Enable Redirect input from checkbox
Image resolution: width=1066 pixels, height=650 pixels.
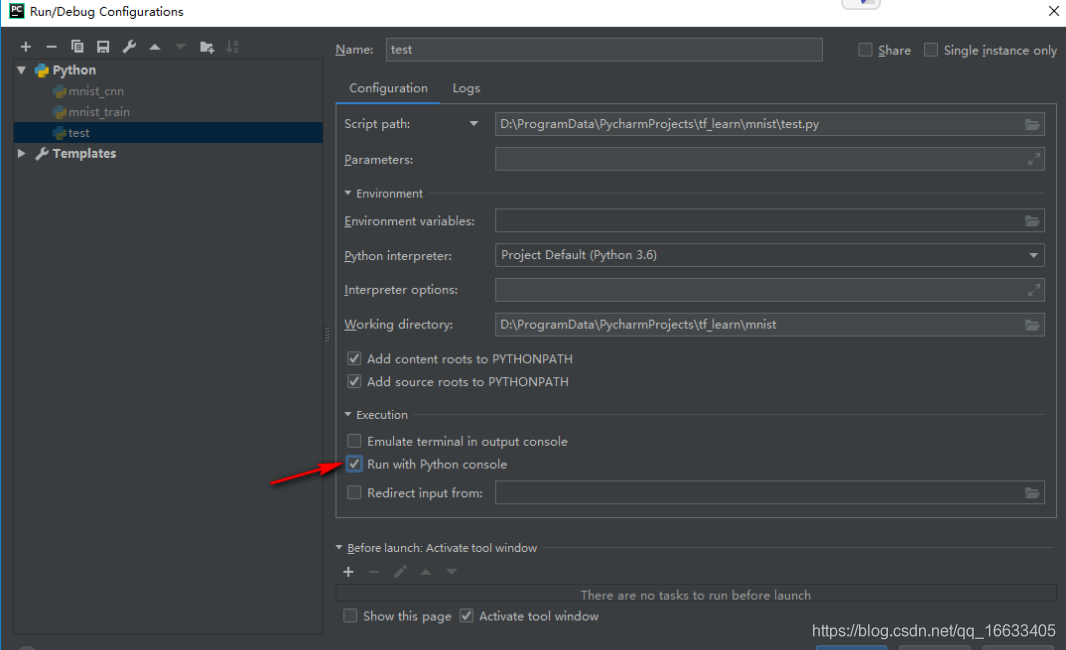(354, 492)
